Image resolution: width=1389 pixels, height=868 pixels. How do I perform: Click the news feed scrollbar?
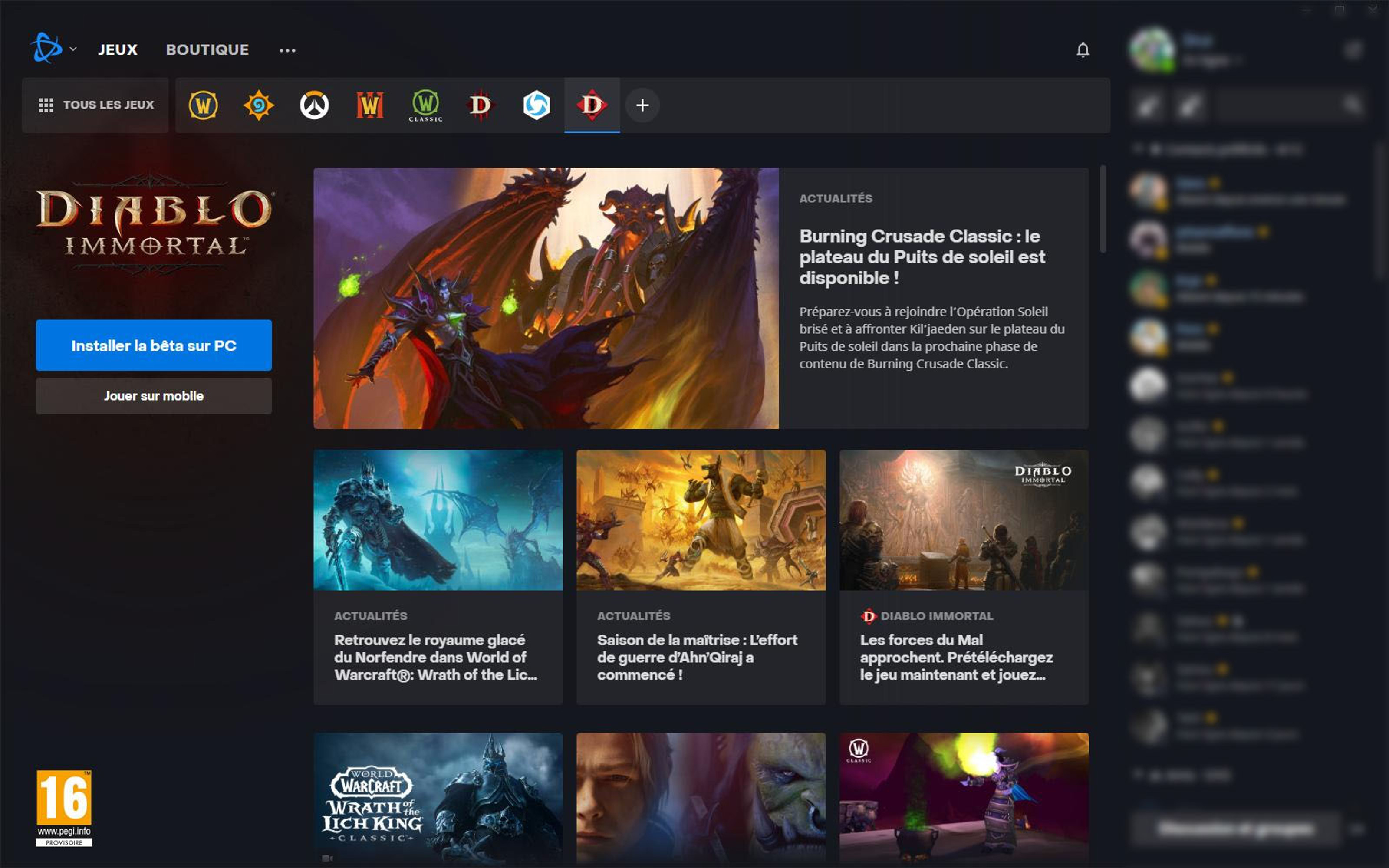coord(1103,209)
